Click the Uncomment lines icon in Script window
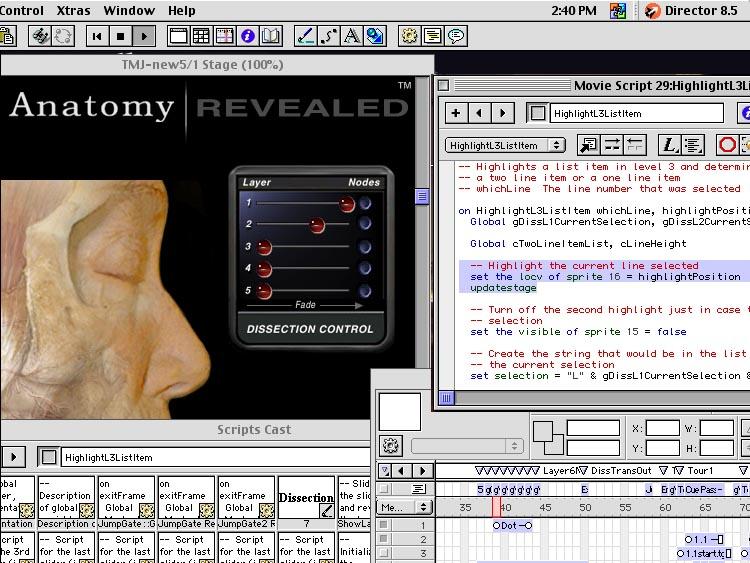Viewport: 750px width, 563px height. click(x=635, y=145)
